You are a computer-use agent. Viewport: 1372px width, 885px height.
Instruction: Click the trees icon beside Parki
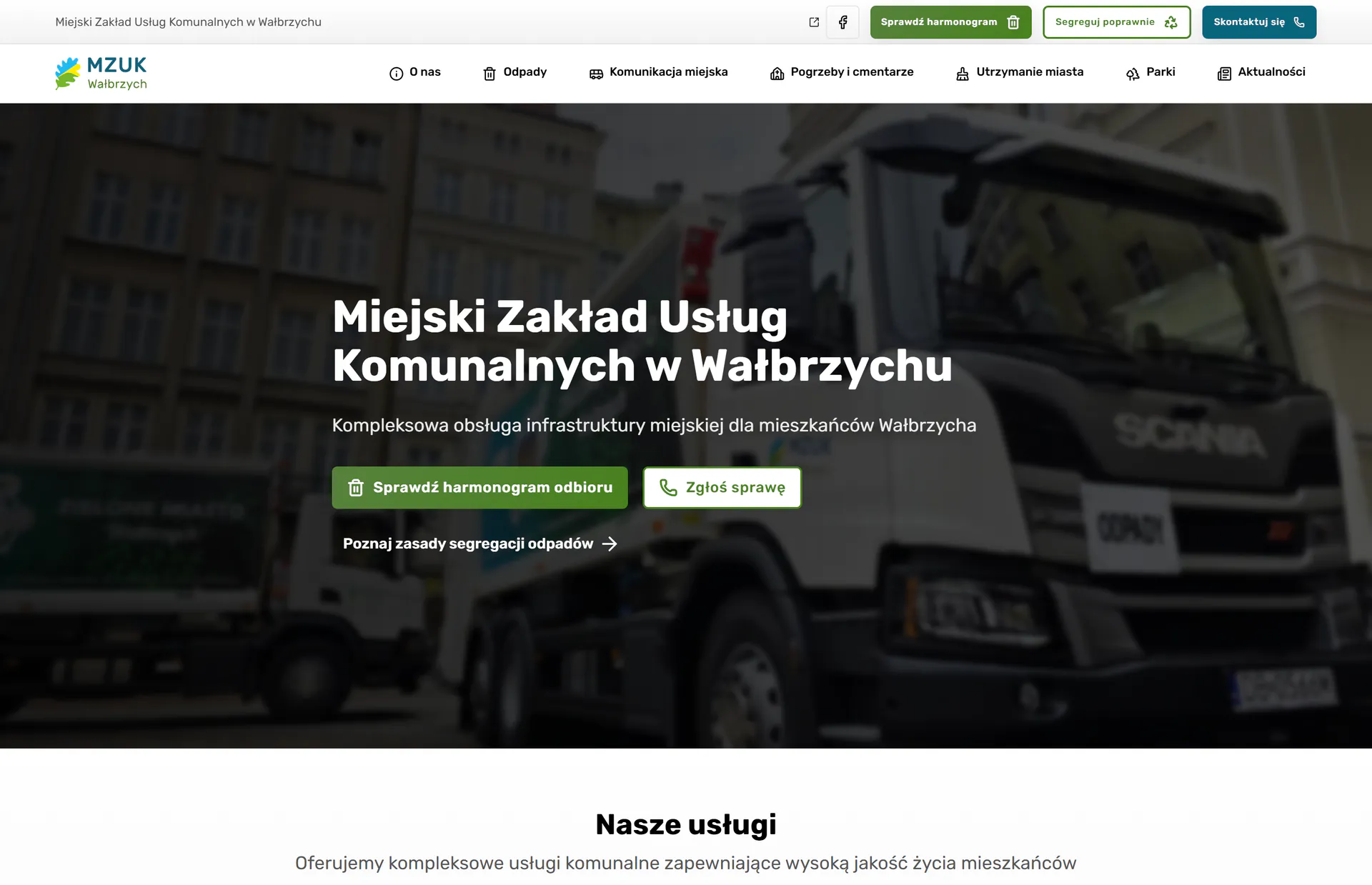pyautogui.click(x=1133, y=74)
